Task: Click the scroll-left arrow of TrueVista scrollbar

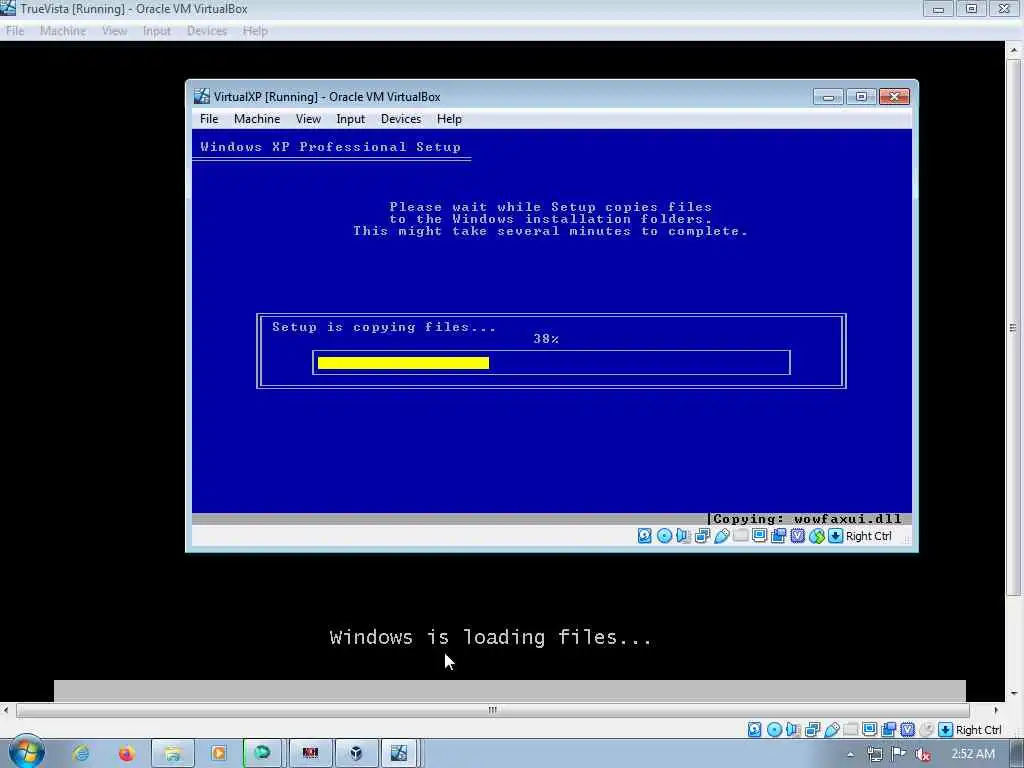Action: point(6,710)
